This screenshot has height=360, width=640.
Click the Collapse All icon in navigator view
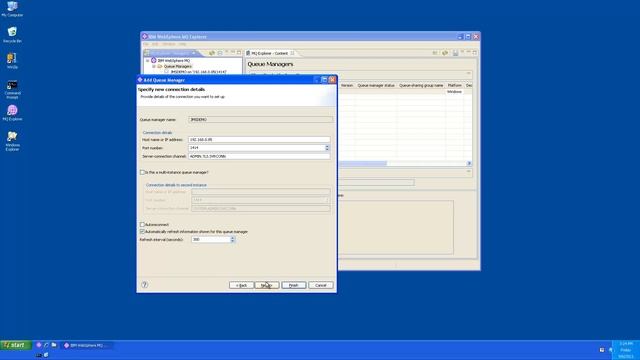coord(220,53)
